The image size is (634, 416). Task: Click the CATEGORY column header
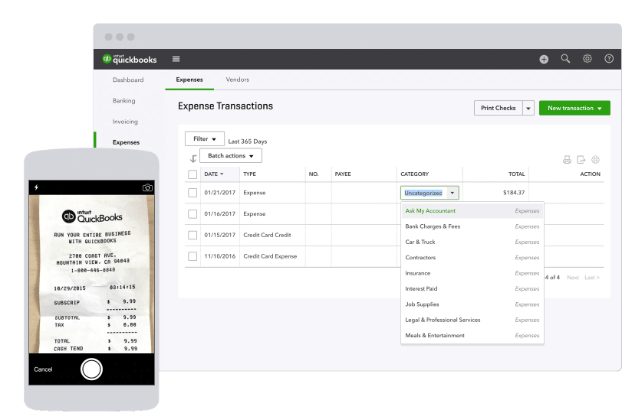[x=414, y=174]
